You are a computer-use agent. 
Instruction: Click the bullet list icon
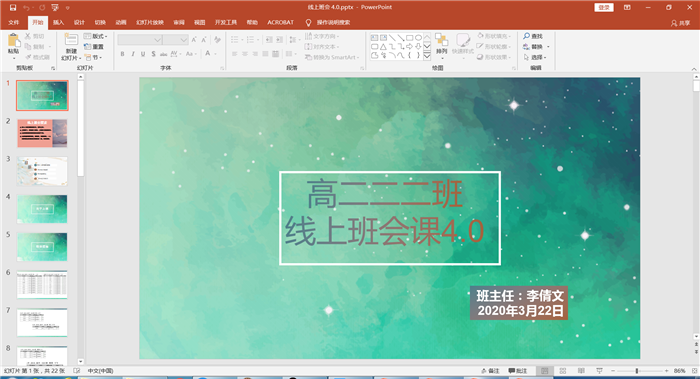pyautogui.click(x=234, y=40)
